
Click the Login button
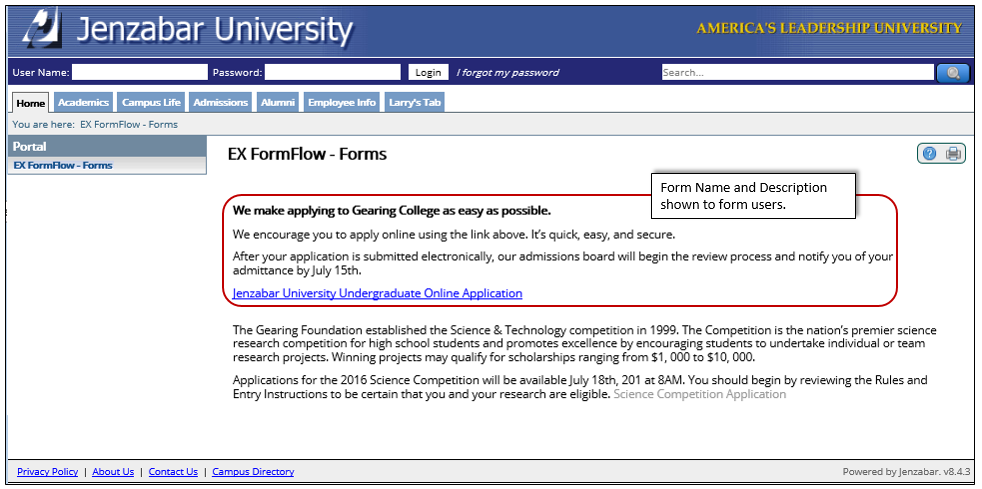click(428, 73)
